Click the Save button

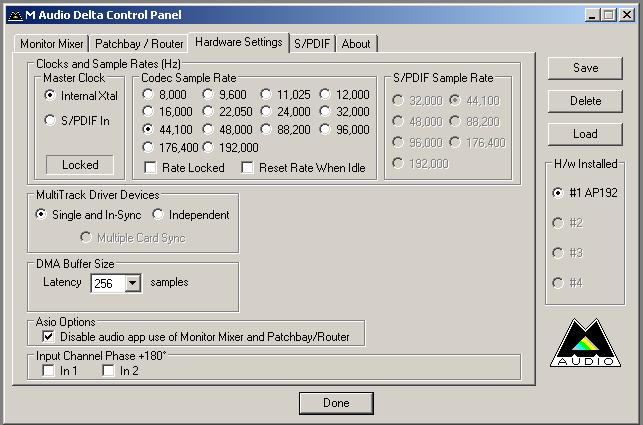pyautogui.click(x=585, y=68)
